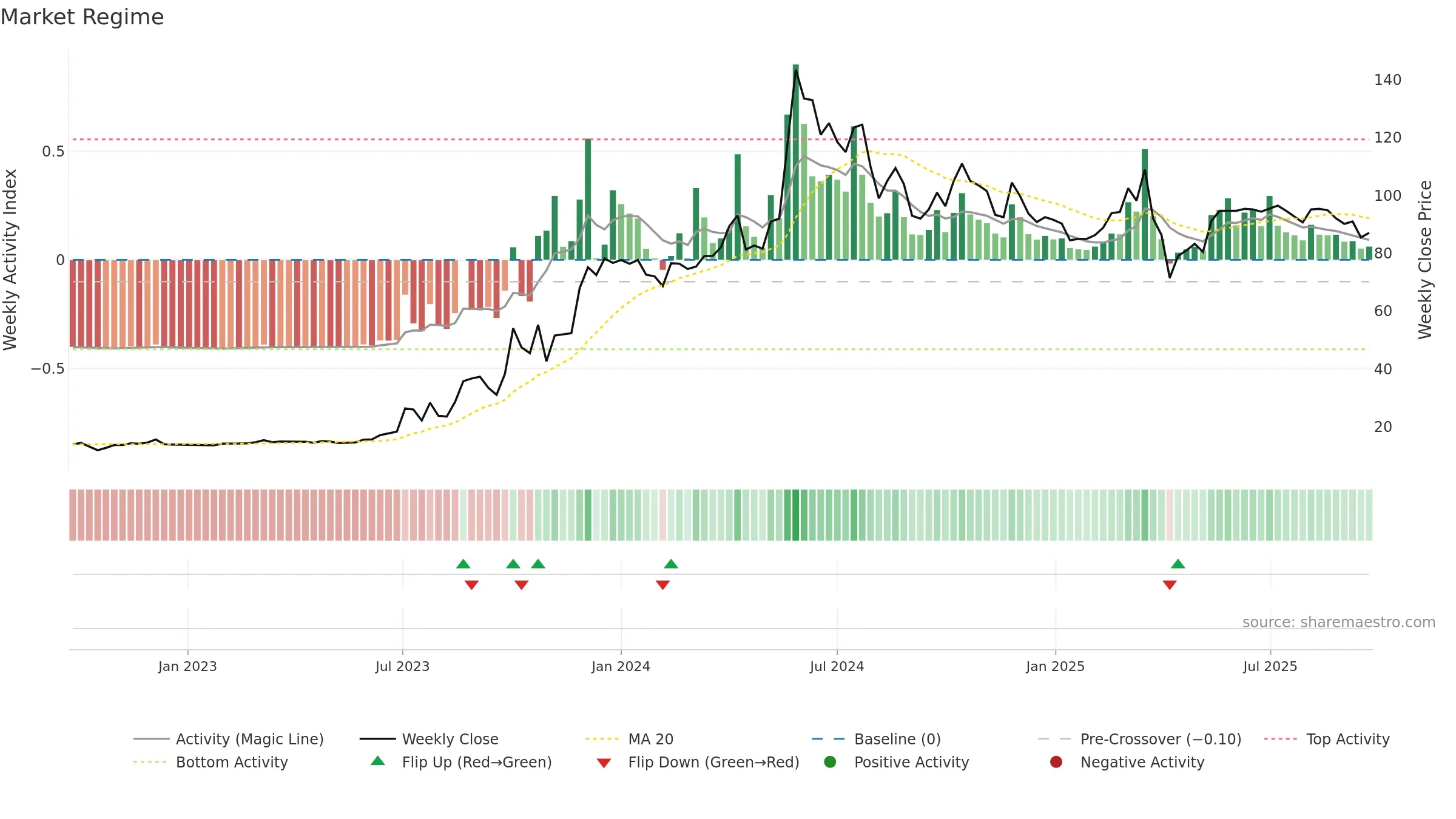The image size is (1456, 819).
Task: Click the Jul 2024 axis label
Action: [837, 666]
